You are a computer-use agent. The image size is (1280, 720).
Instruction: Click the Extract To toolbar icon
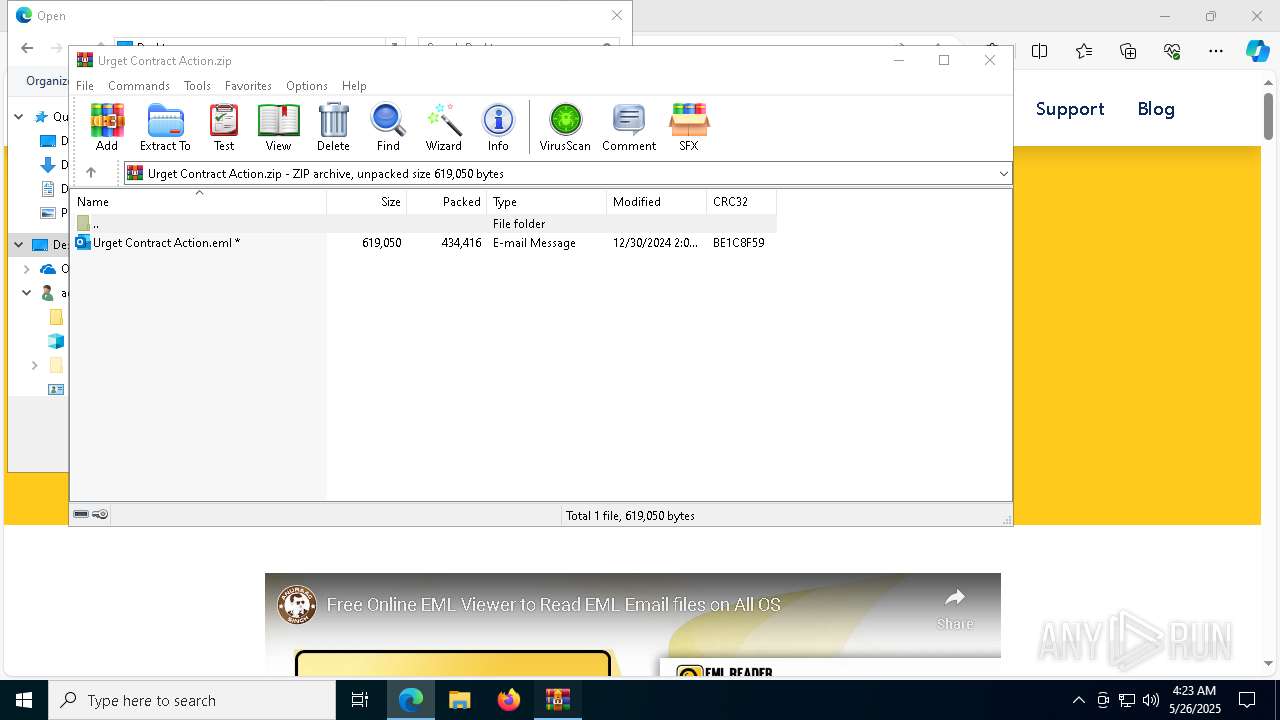(x=165, y=127)
